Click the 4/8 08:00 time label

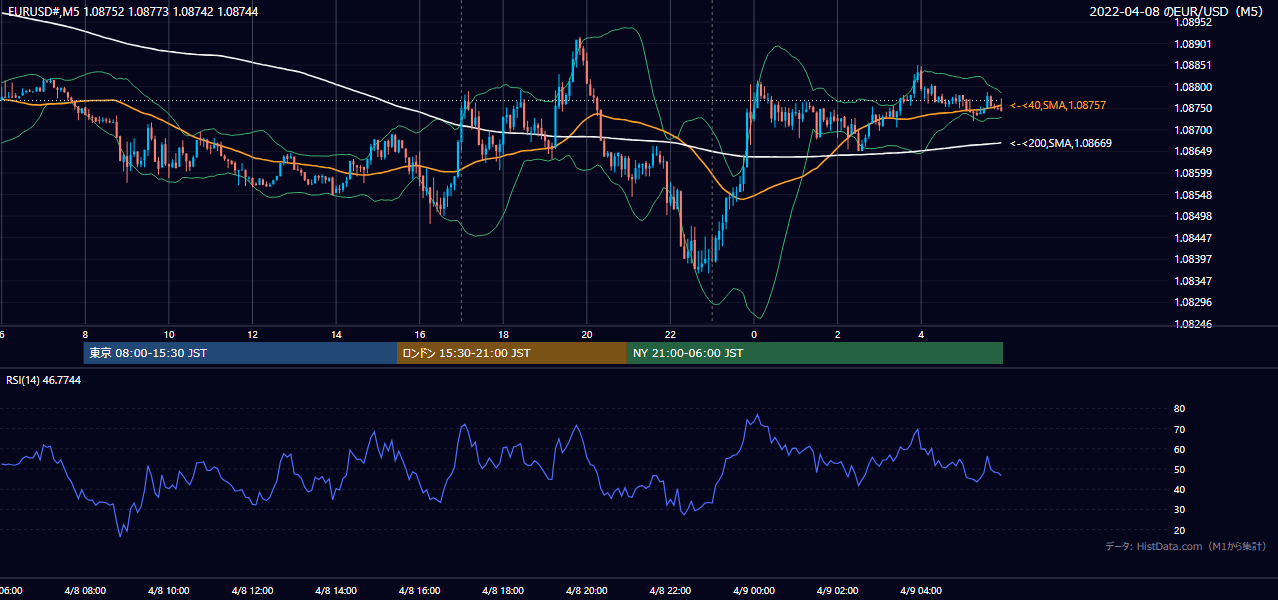84,590
